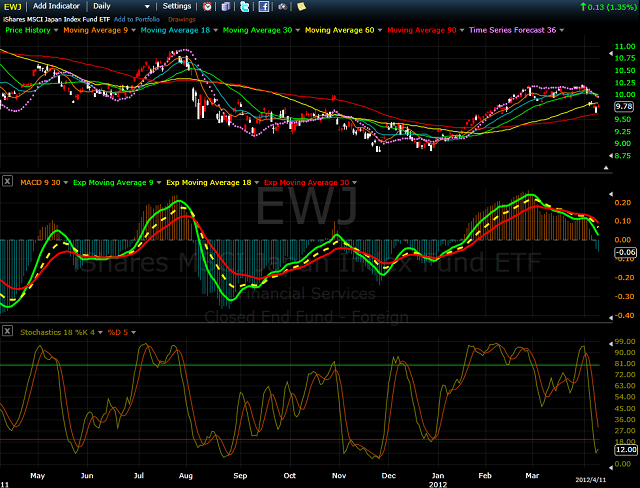Click the -0.06 MACD value label

[625, 252]
